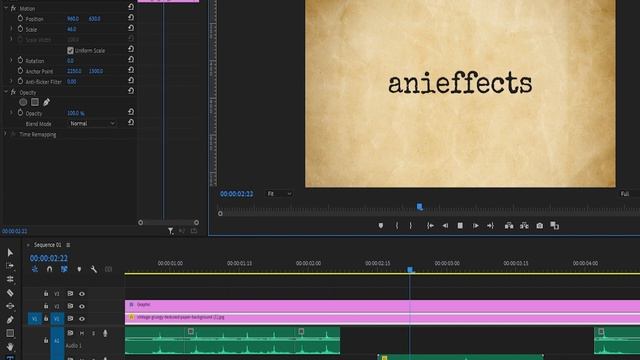This screenshot has width=640, height=360.
Task: Click program monitor timecode field
Action: pos(237,194)
